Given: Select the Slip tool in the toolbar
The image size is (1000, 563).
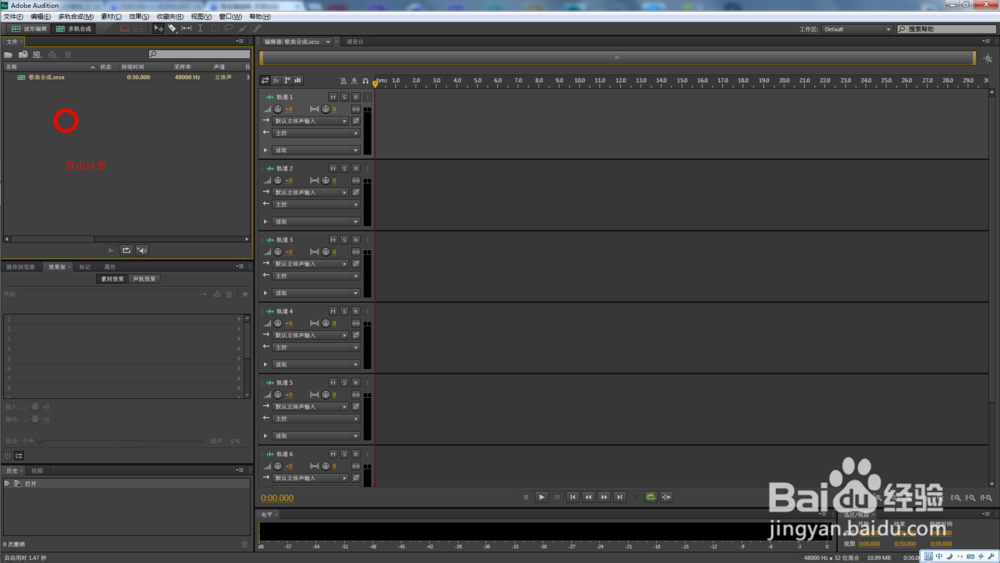Looking at the screenshot, I should click(186, 29).
